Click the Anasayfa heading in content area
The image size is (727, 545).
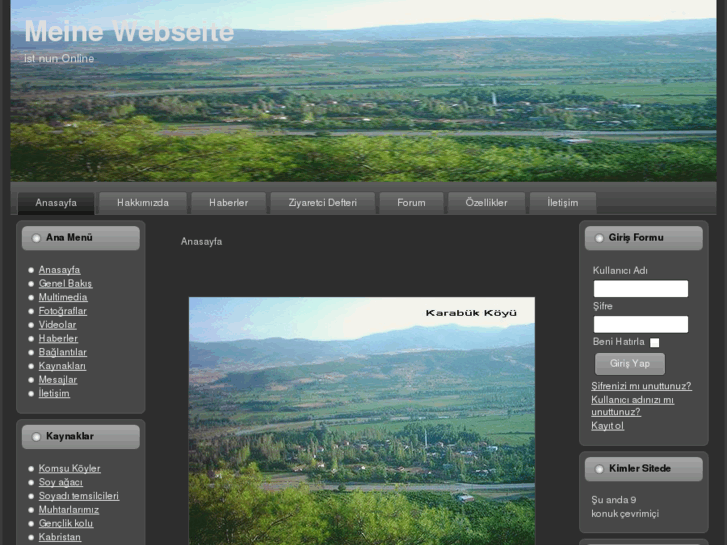click(201, 242)
